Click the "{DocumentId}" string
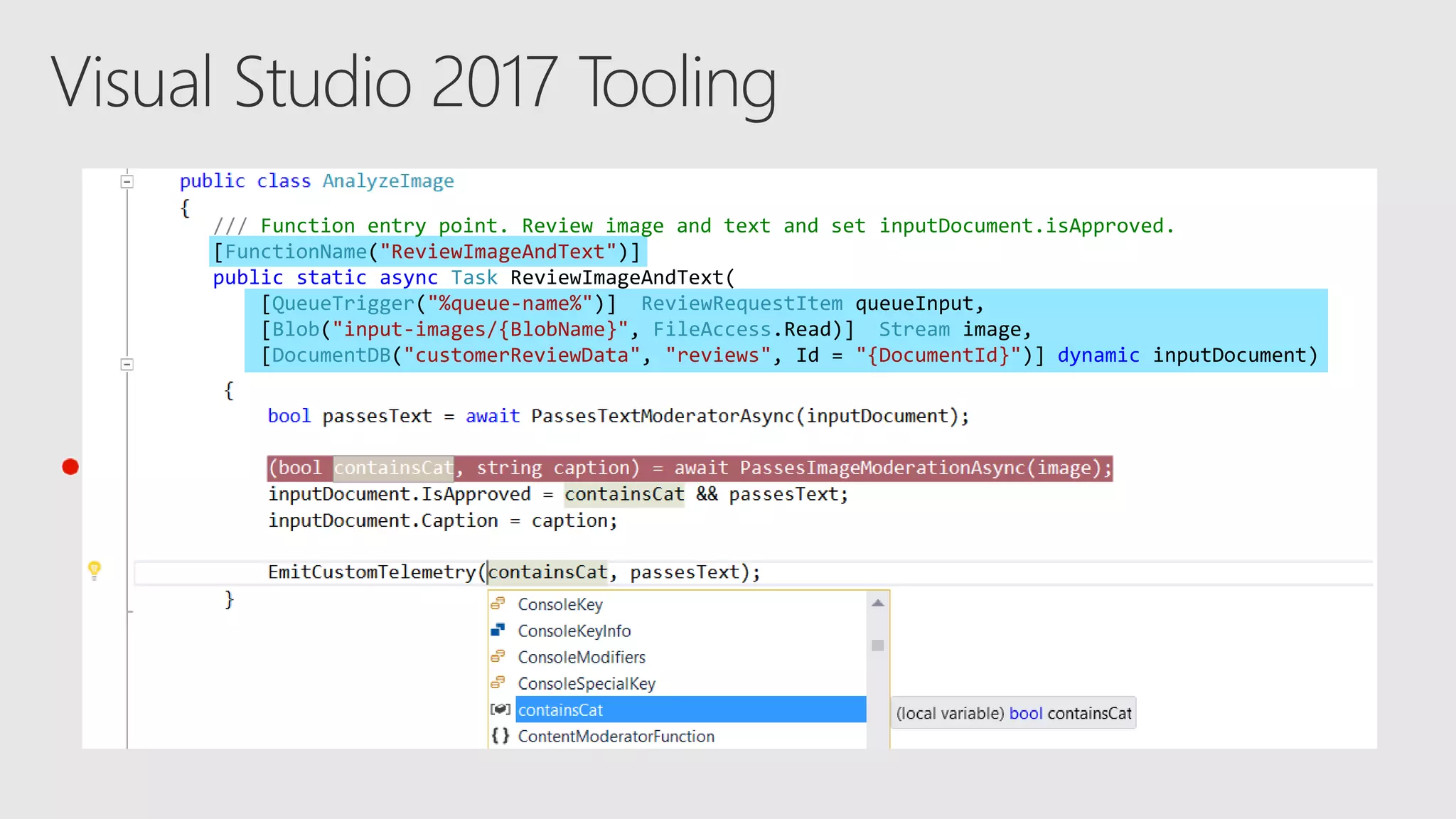This screenshot has width=1456, height=819. point(938,355)
